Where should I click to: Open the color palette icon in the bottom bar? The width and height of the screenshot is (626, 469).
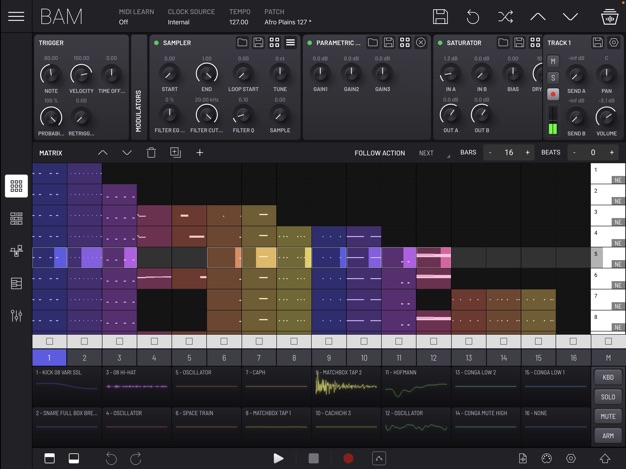(547, 458)
